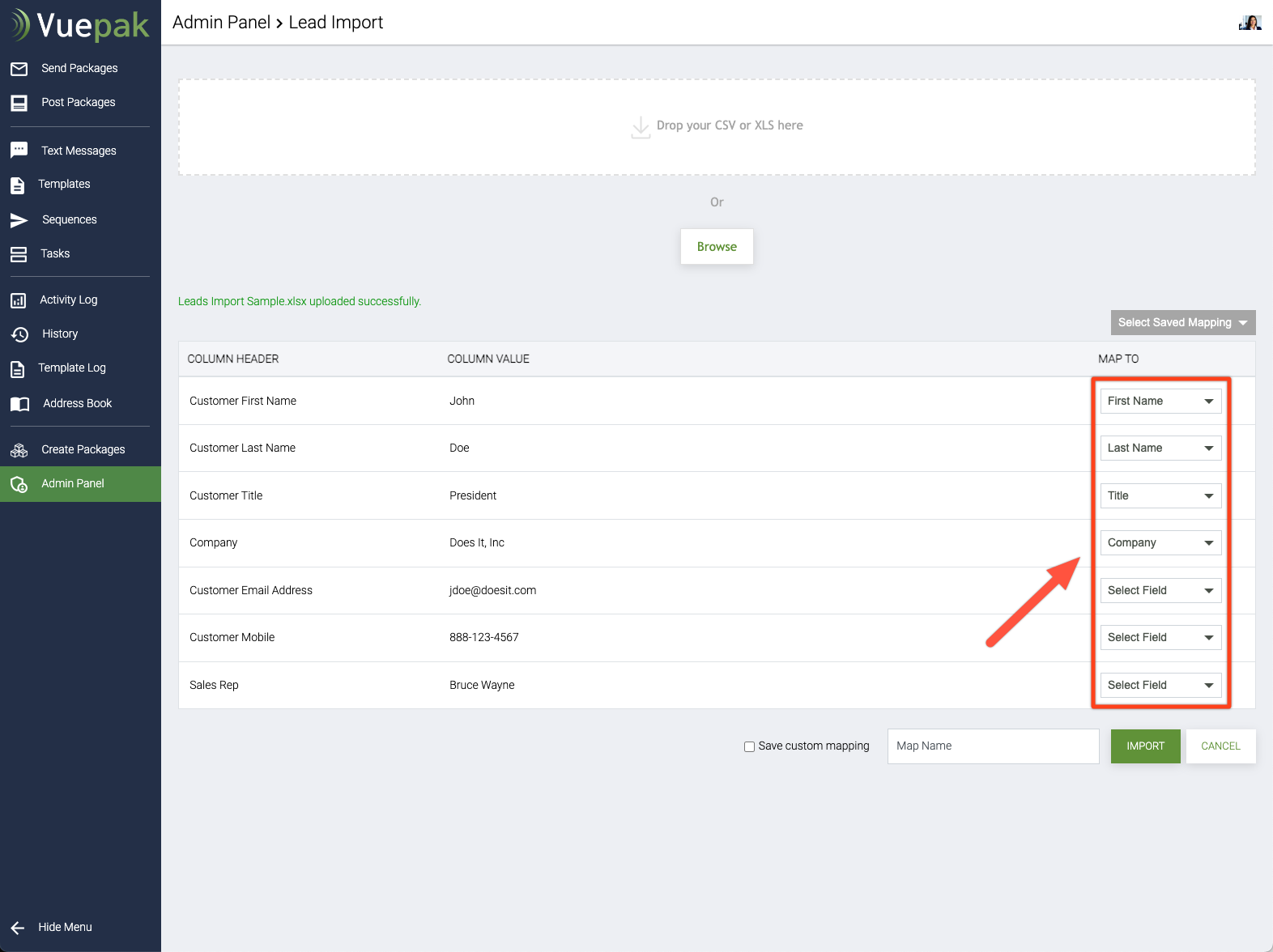
Task: Click the Create Packages cubes icon
Action: pyautogui.click(x=19, y=450)
